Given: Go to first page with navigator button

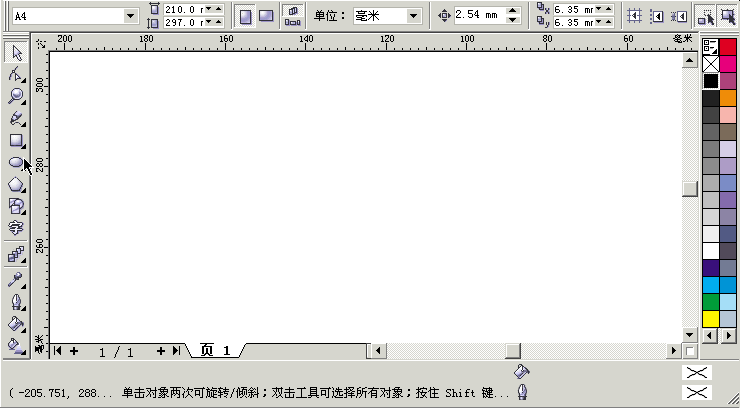Looking at the screenshot, I should [58, 350].
